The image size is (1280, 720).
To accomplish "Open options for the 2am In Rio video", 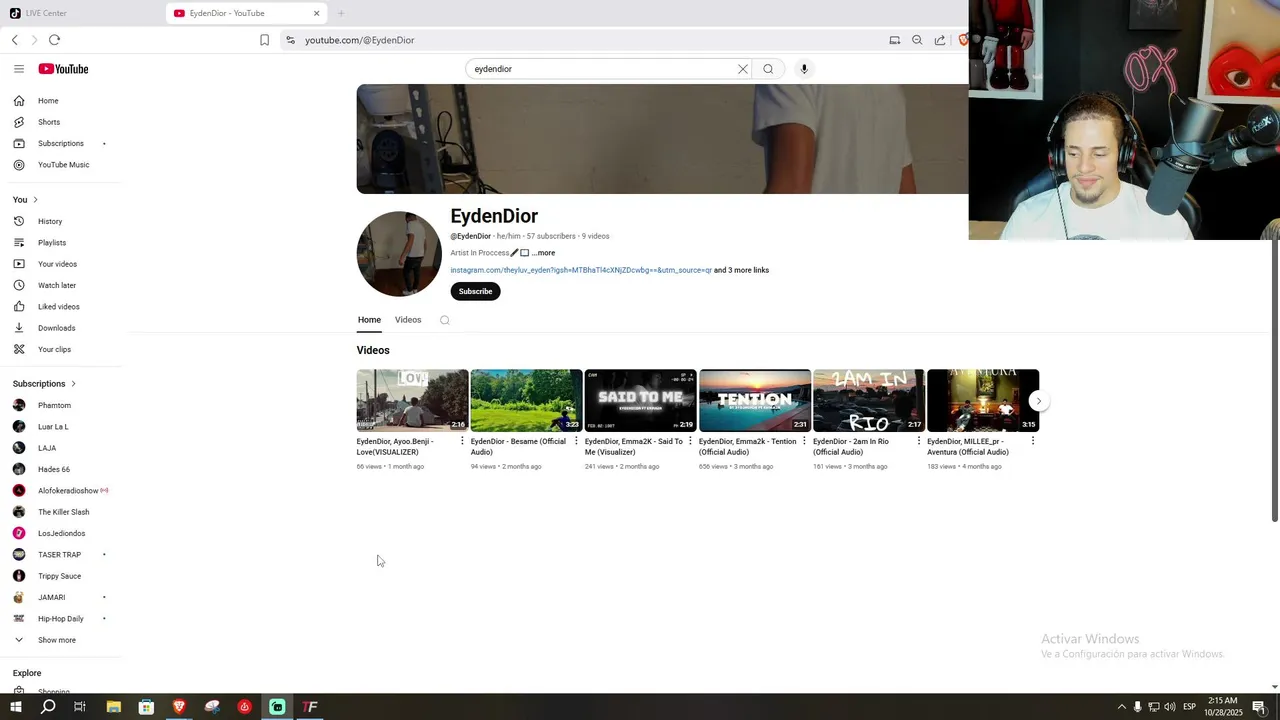I will [x=919, y=441].
